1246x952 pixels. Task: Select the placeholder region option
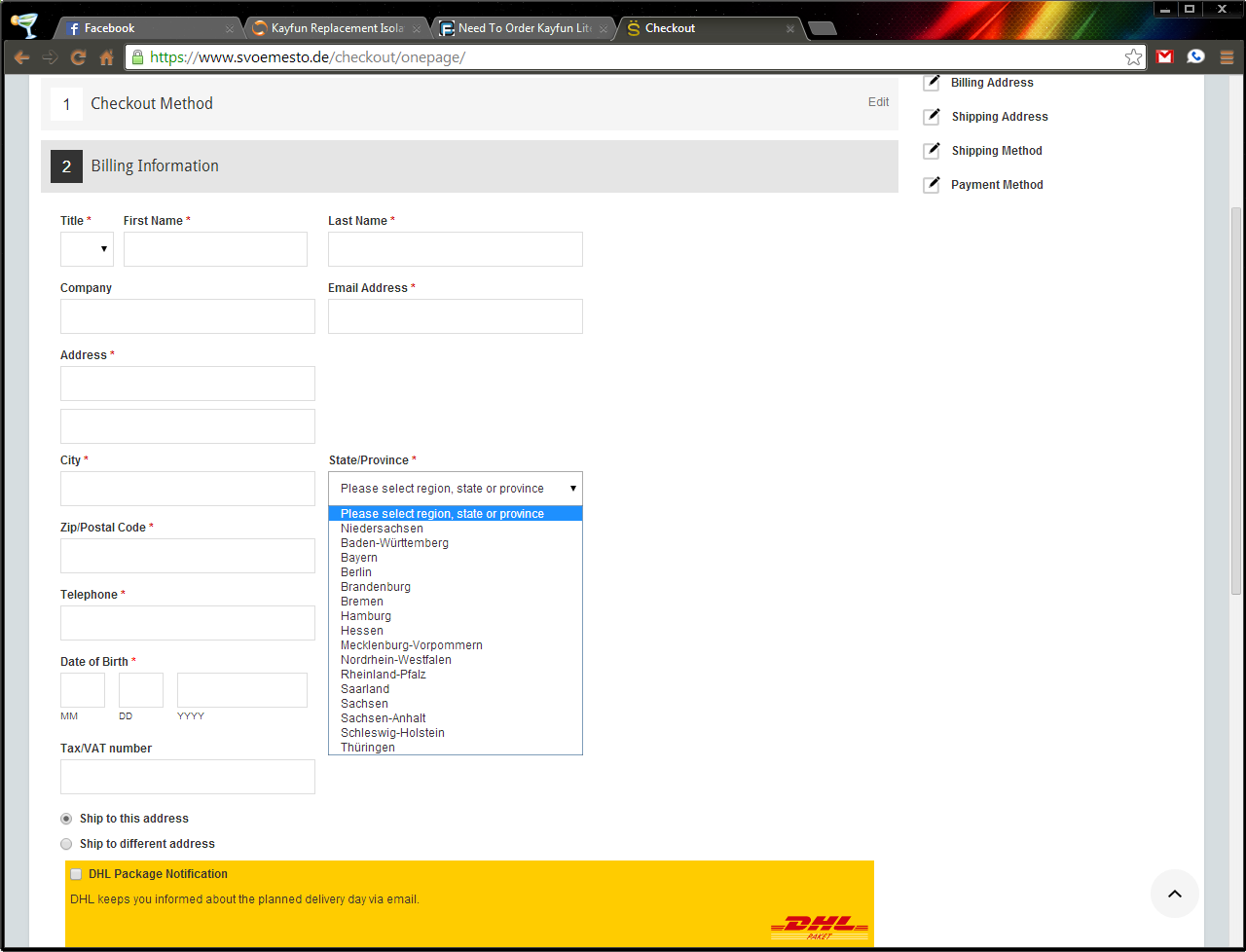pos(456,514)
